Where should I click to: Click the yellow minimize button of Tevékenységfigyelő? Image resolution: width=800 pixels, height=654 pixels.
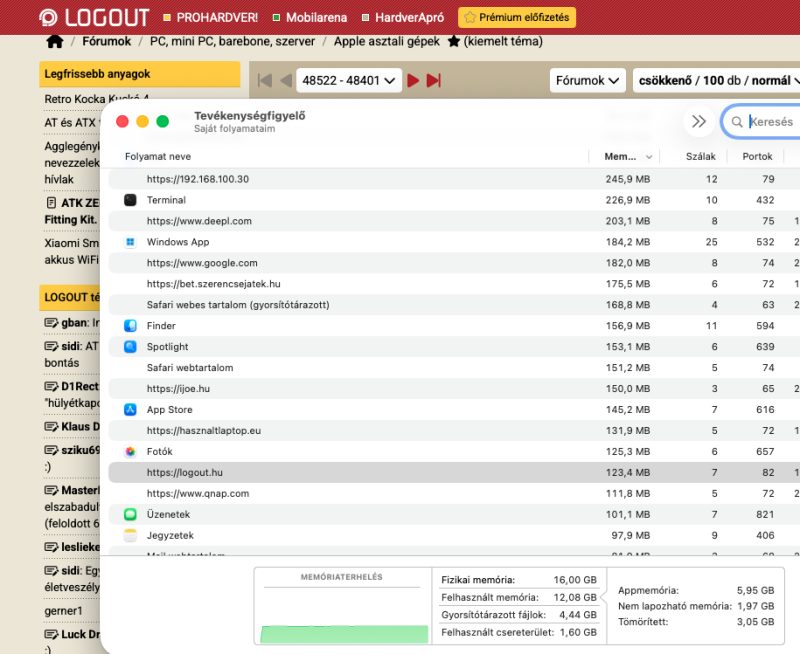[142, 121]
